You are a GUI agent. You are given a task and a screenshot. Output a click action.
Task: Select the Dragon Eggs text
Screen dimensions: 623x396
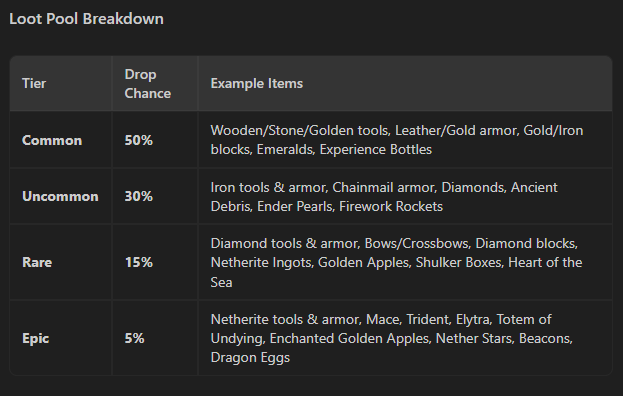point(250,357)
